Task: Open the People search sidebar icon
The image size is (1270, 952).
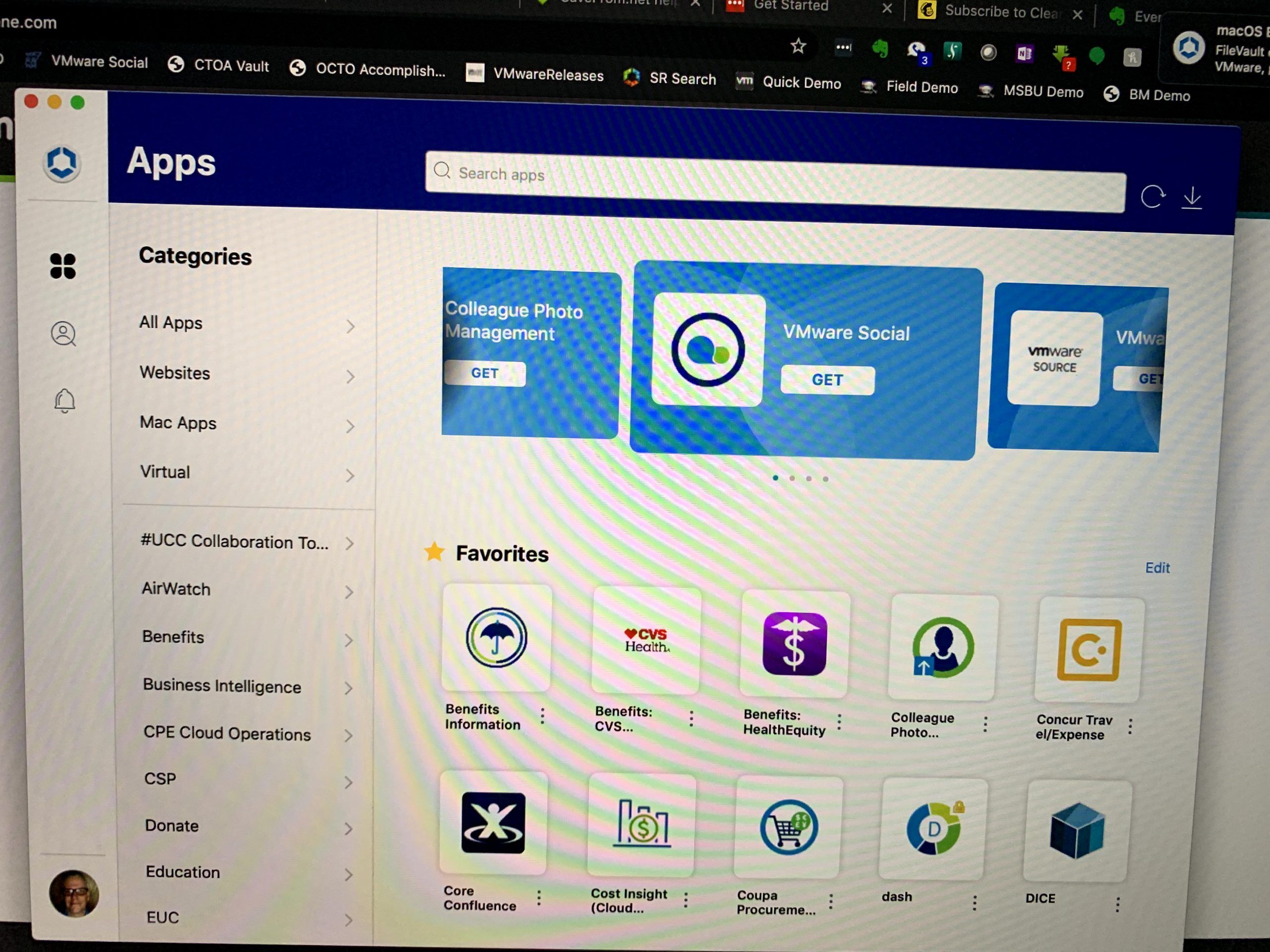Action: pos(63,333)
